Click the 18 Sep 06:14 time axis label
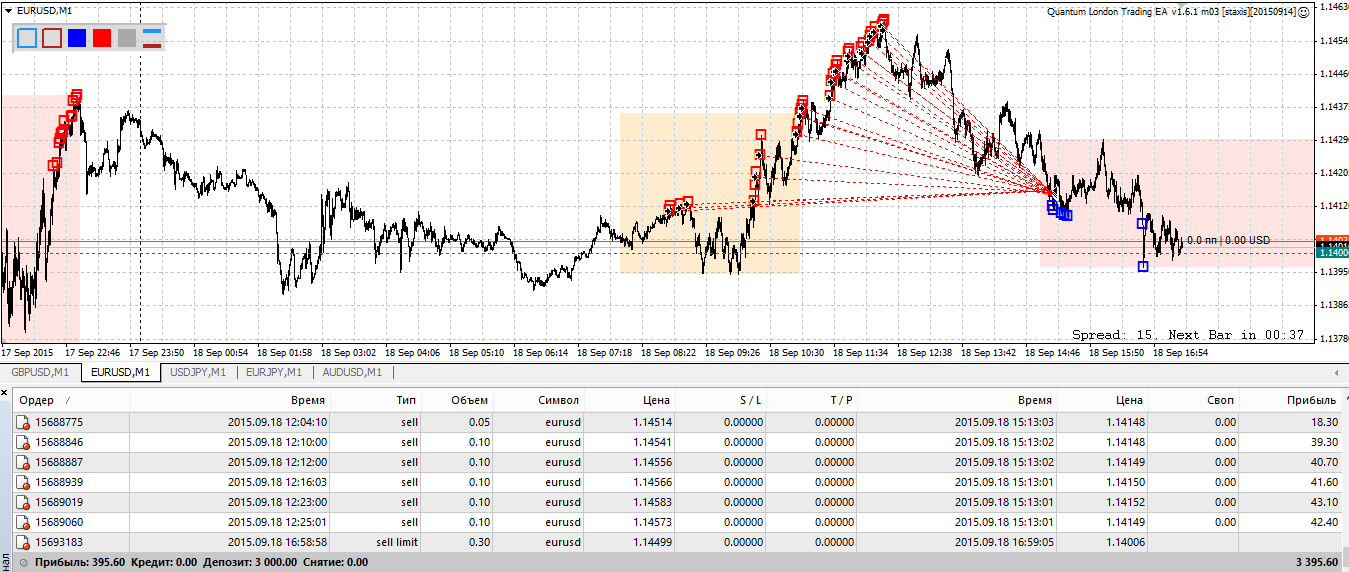 click(540, 352)
